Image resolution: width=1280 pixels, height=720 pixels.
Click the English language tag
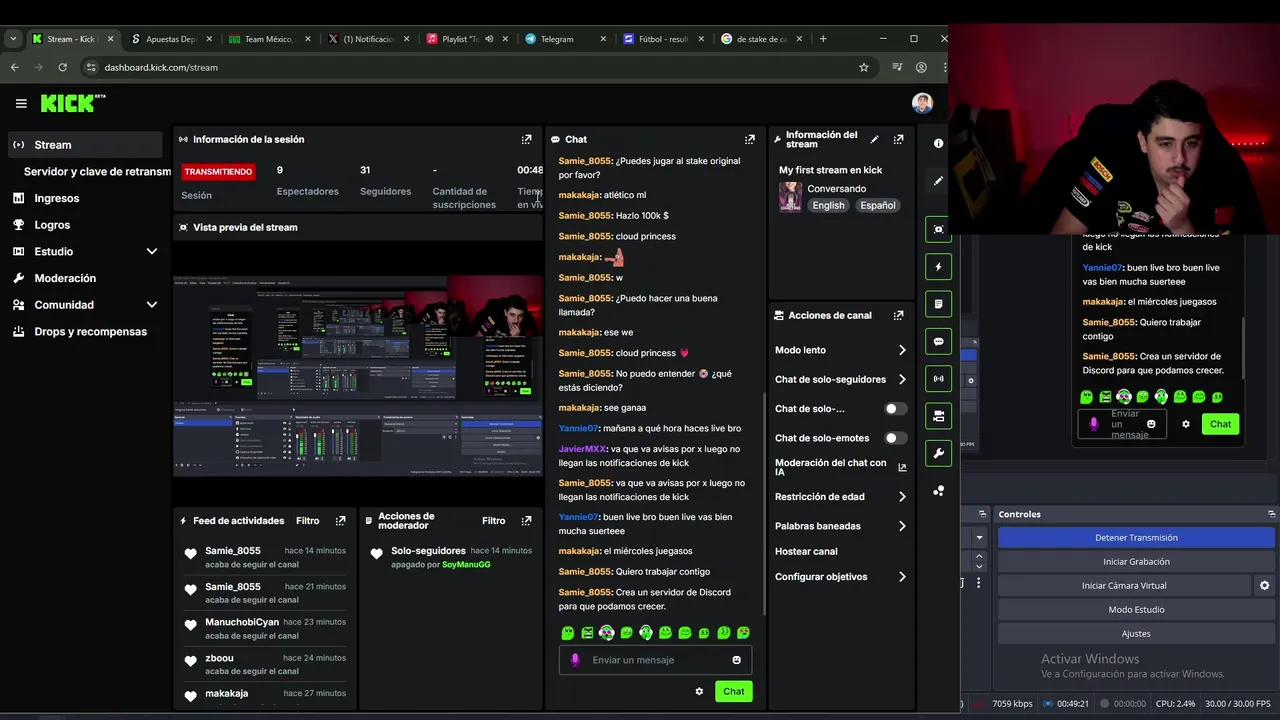pos(828,205)
